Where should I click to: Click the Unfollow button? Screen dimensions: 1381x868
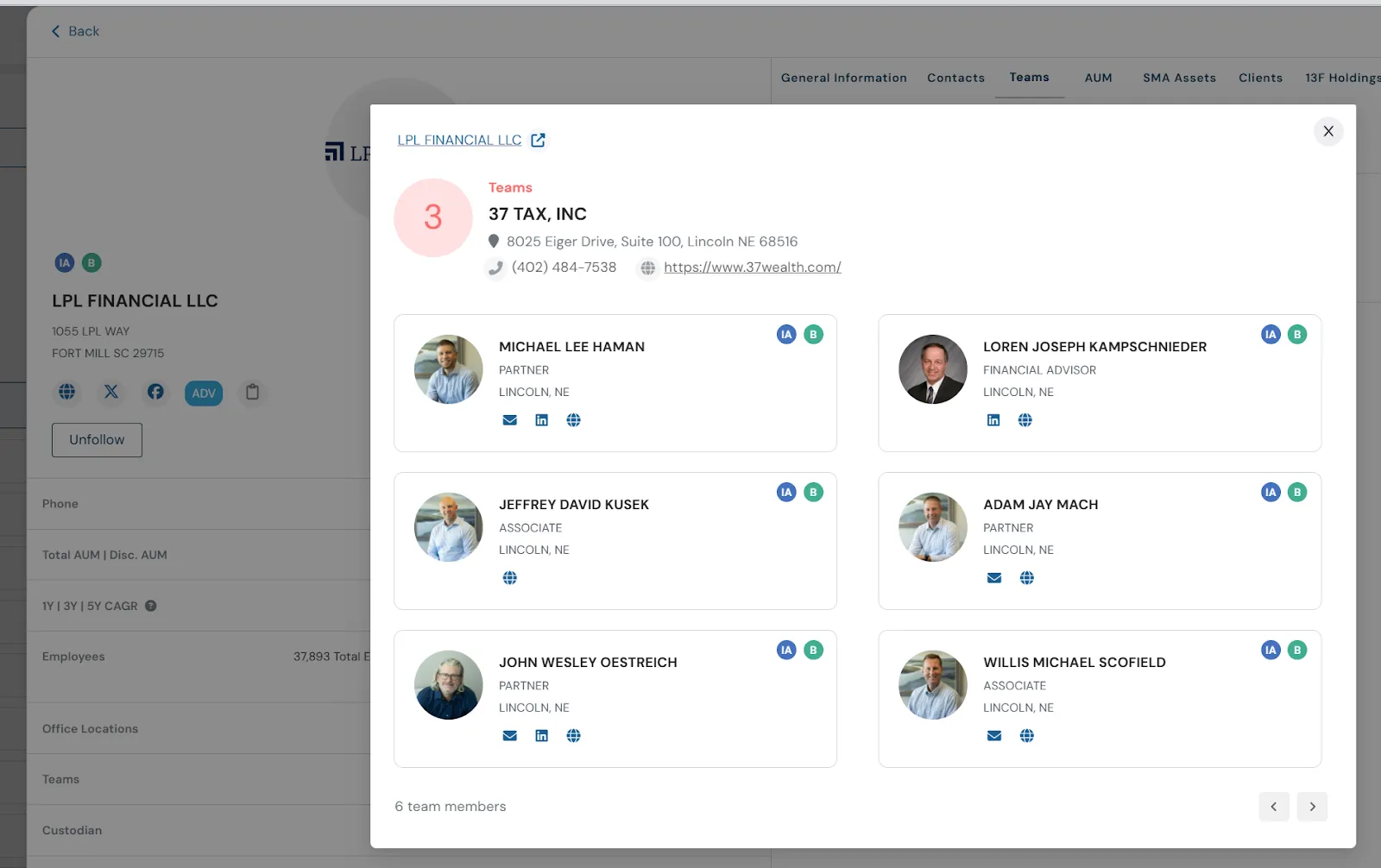click(97, 440)
